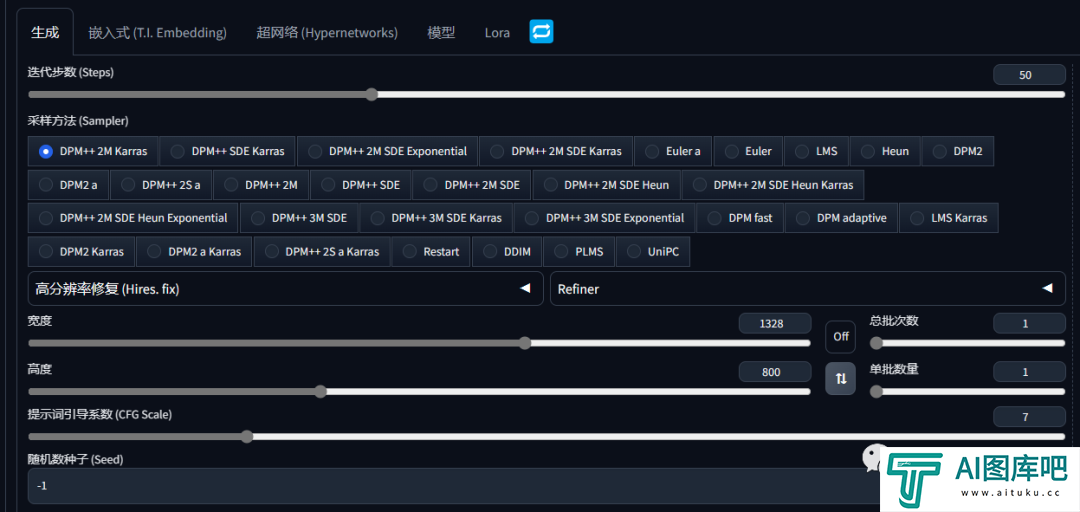Click the CFG Scale slider handle
Image resolution: width=1080 pixels, height=512 pixels.
247,436
